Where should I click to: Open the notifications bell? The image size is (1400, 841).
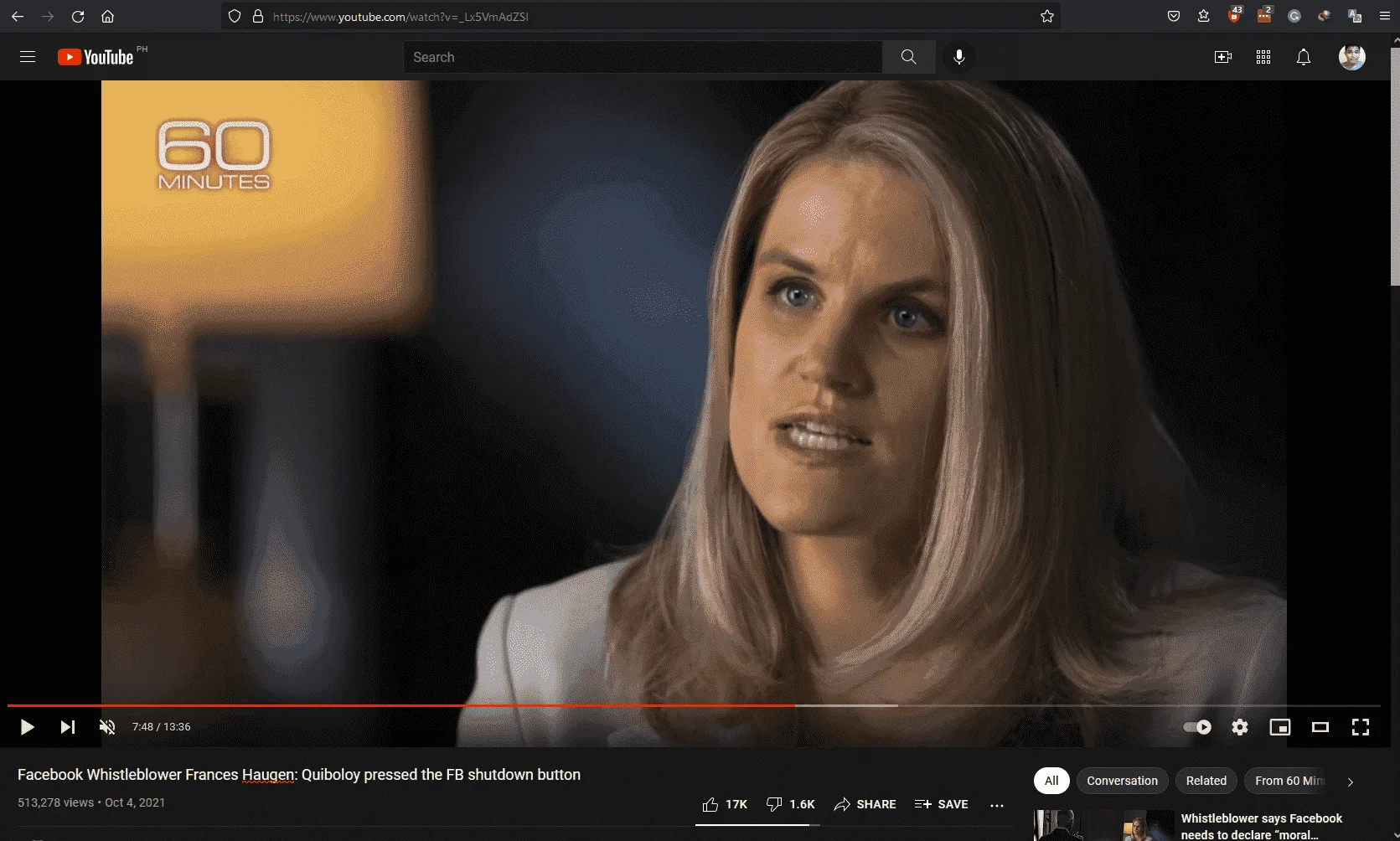pyautogui.click(x=1304, y=57)
